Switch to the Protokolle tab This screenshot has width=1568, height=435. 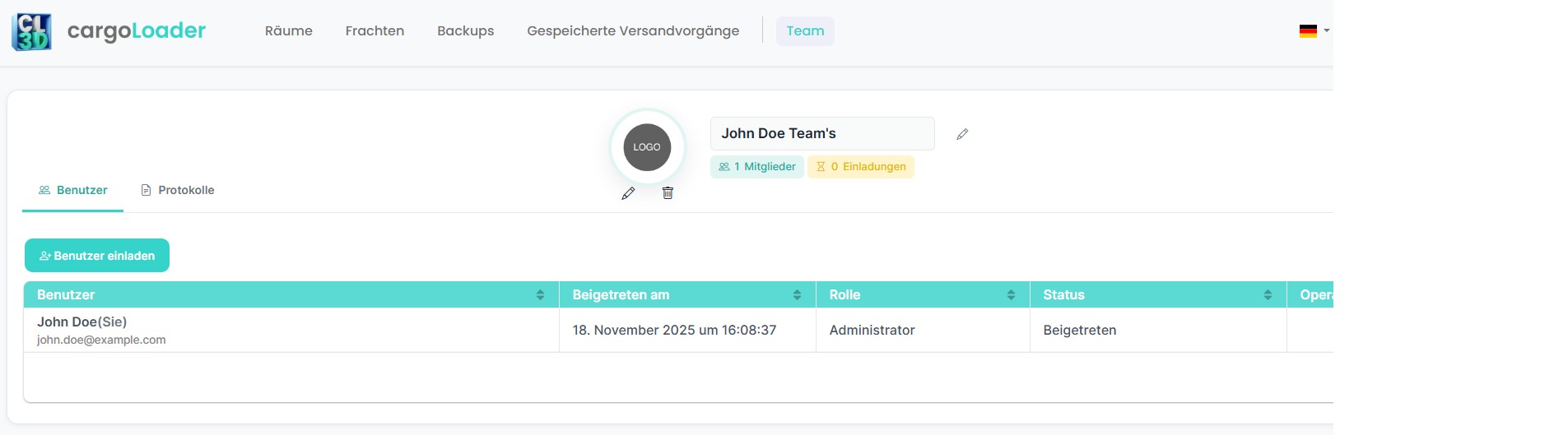[x=178, y=190]
